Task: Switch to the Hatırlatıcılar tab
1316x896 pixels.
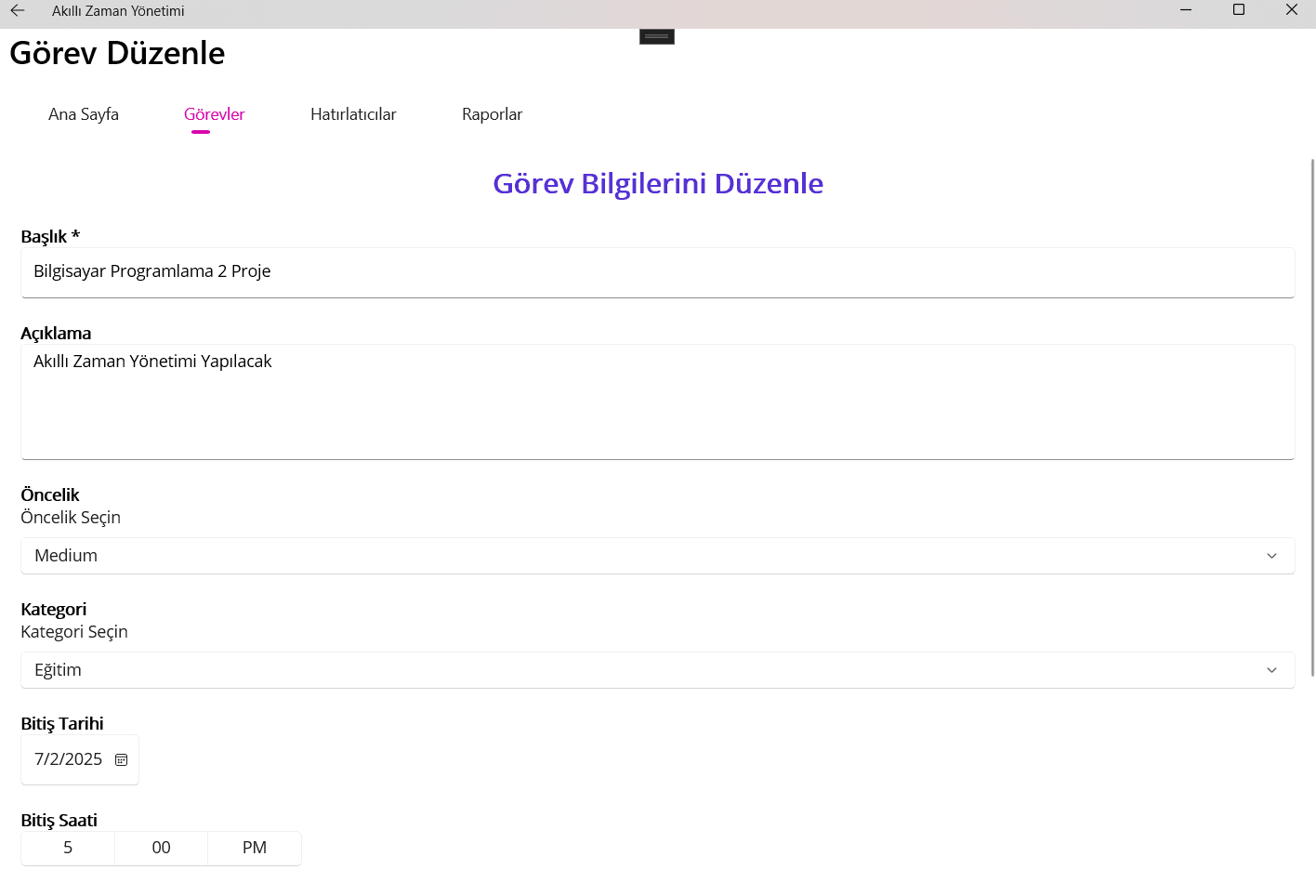Action: (x=353, y=113)
